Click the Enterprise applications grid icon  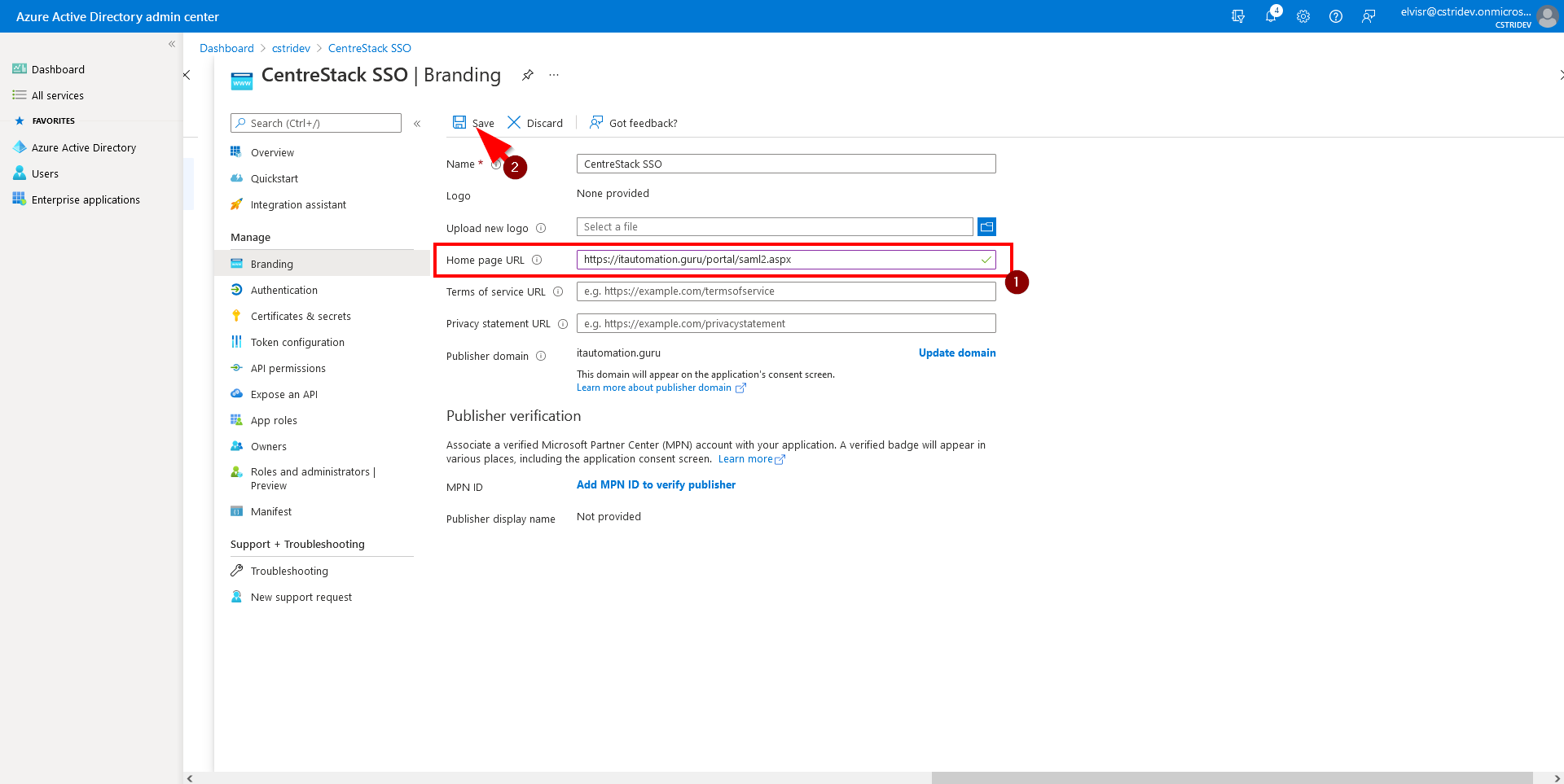(x=20, y=199)
